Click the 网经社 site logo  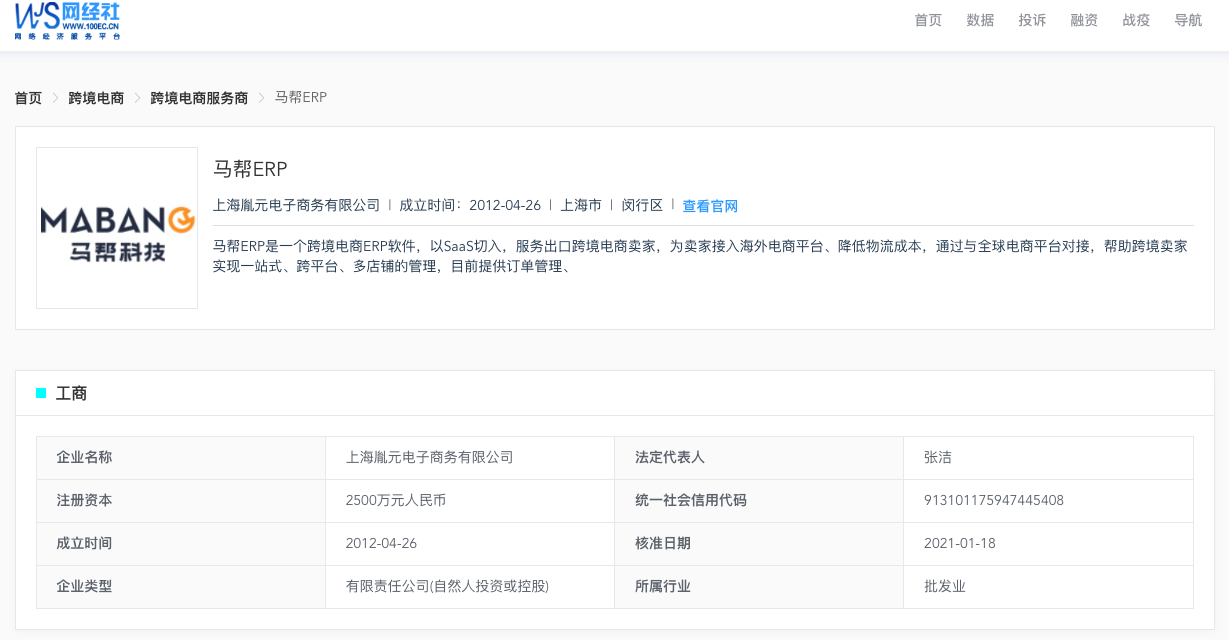(68, 21)
